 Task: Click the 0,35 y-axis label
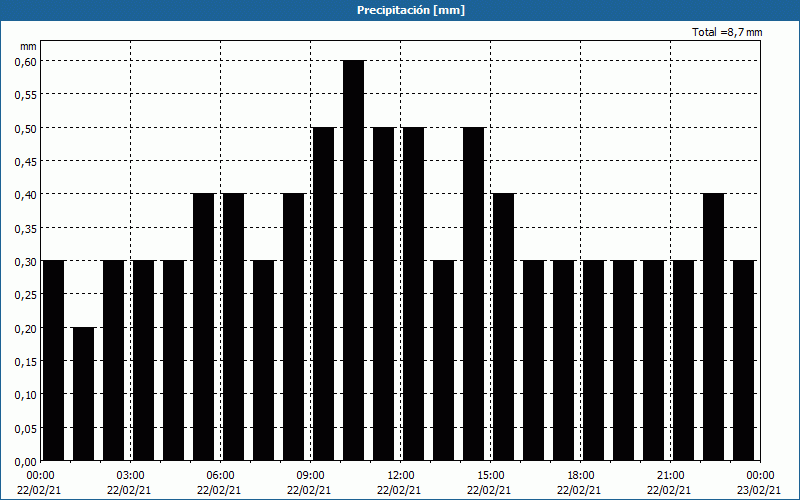26,228
